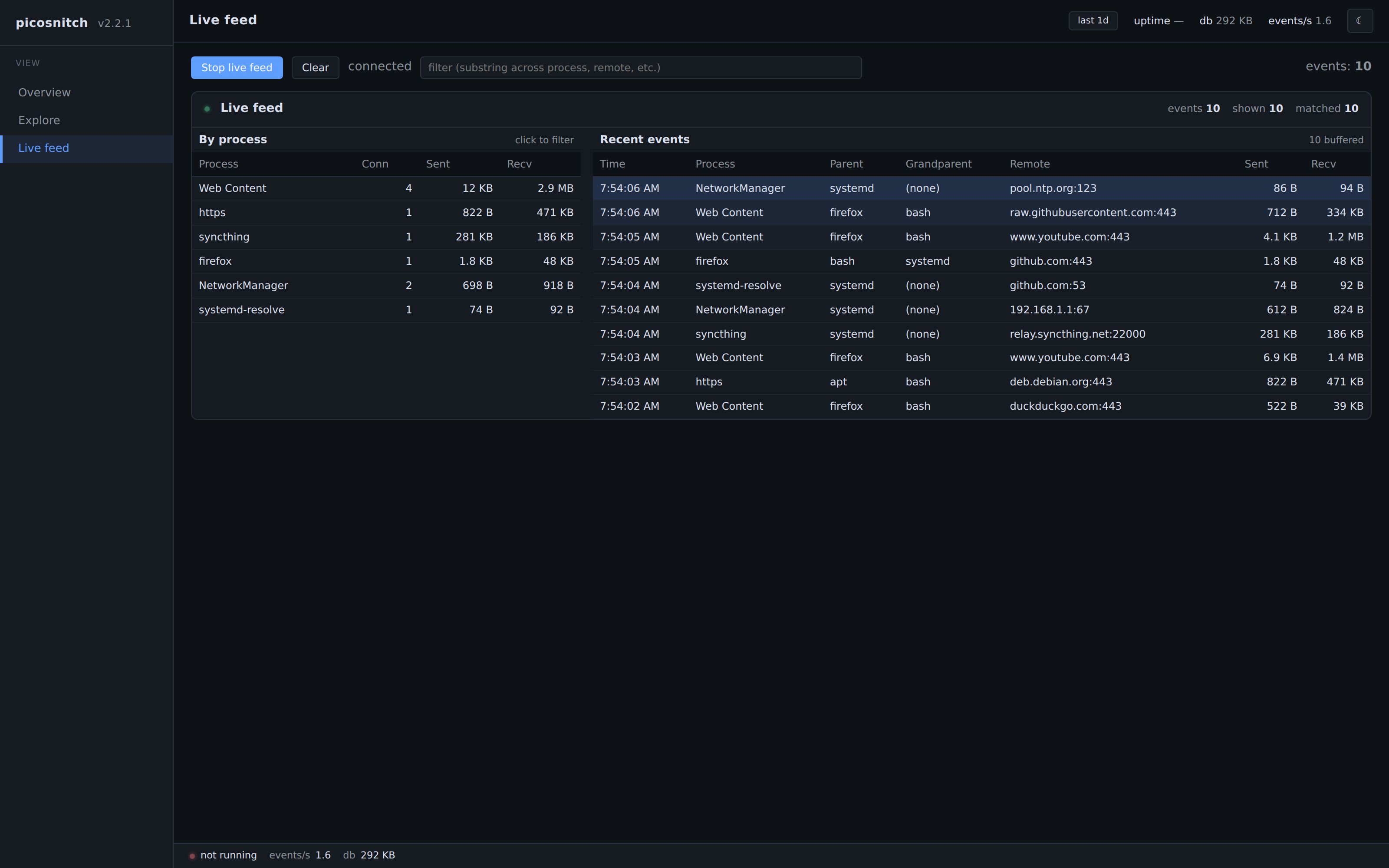The height and width of the screenshot is (868, 1389).
Task: Click the 1.4 MB received value
Action: pos(1345,358)
